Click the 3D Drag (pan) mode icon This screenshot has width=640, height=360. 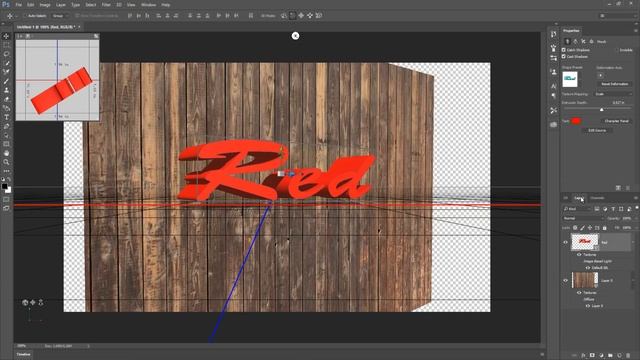(301, 16)
